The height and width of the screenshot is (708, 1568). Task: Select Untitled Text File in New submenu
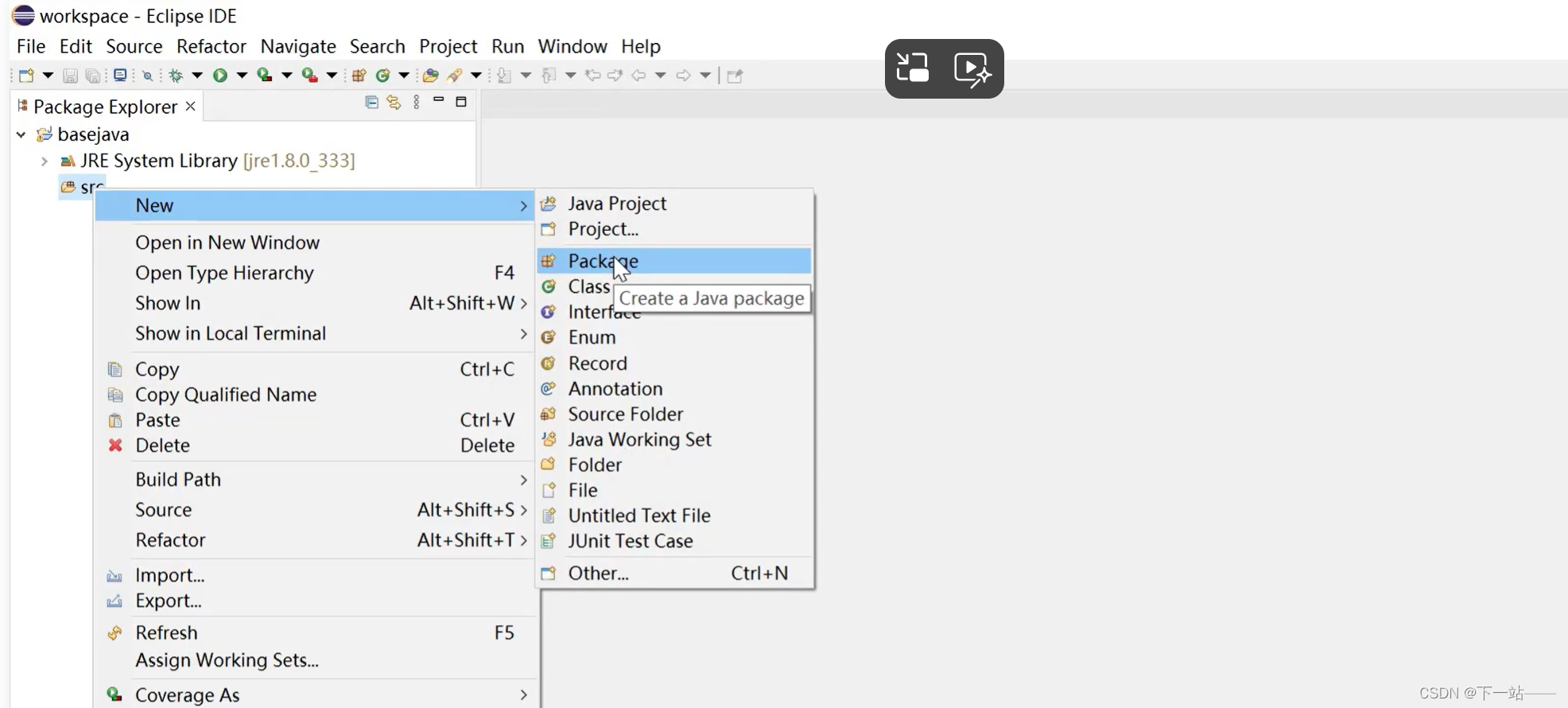674,515
